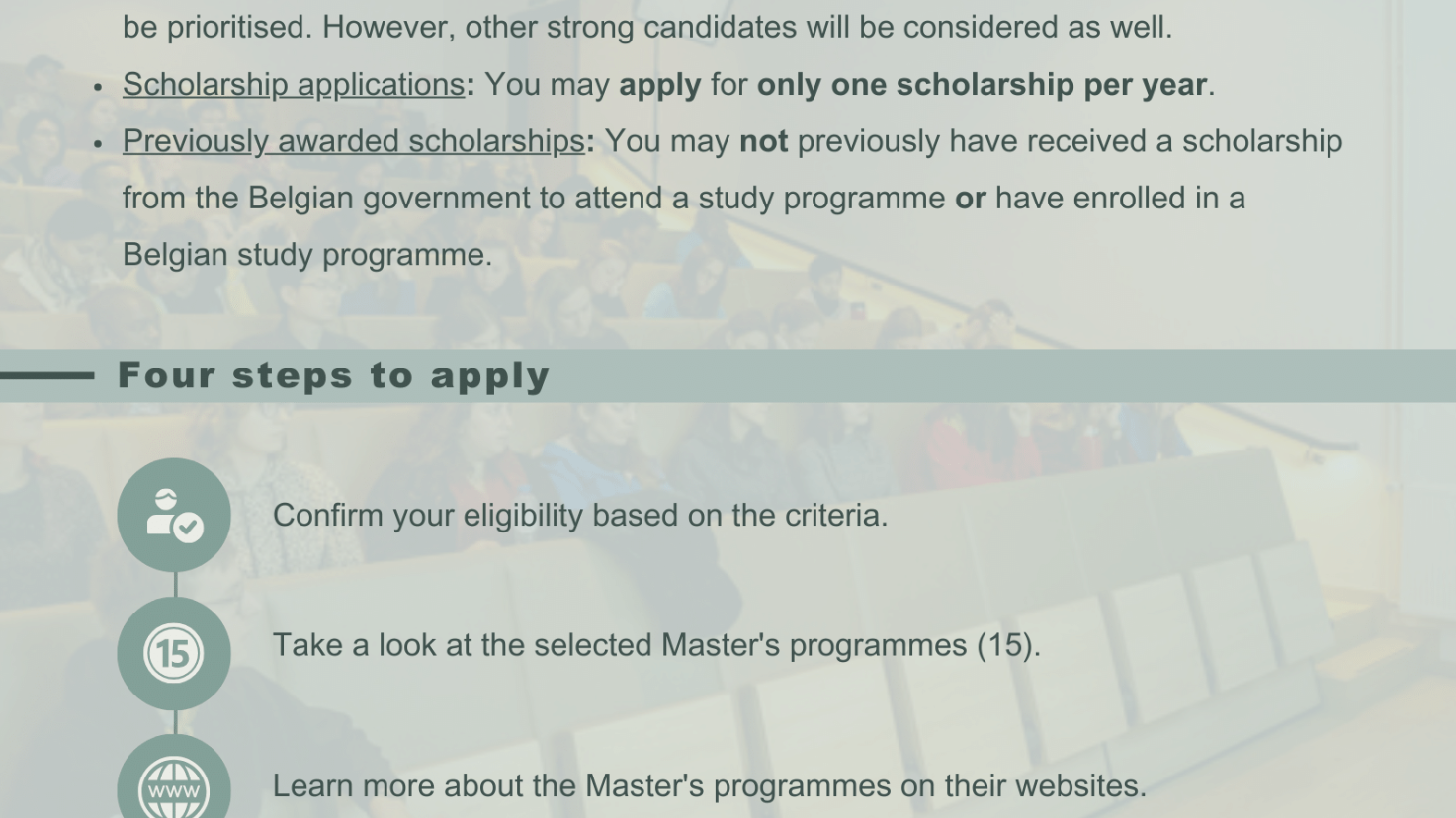Viewport: 1456px width, 818px height.
Task: Click bullet point beside Scholarship applications
Action: click(98, 87)
